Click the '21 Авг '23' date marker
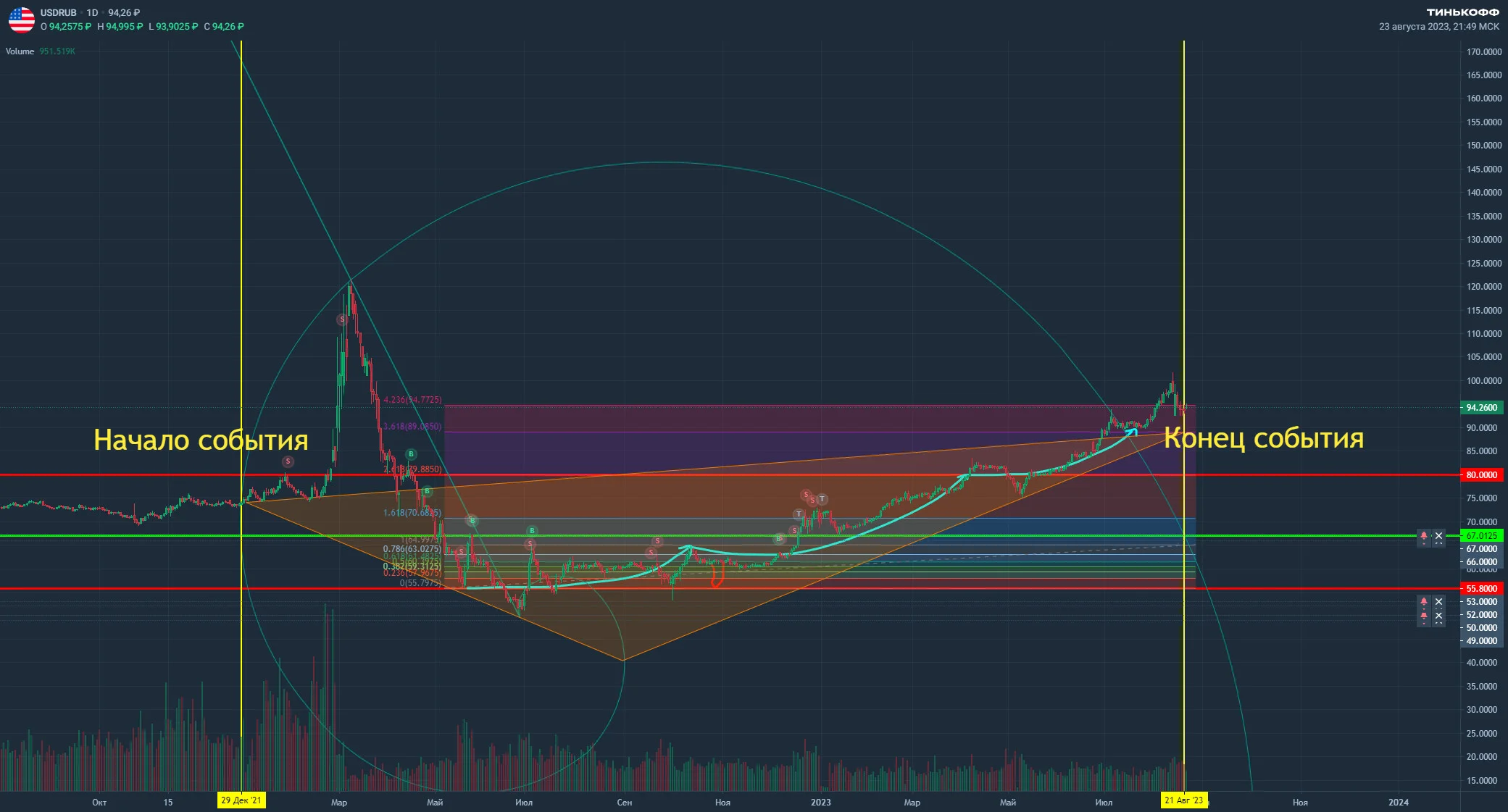Image resolution: width=1508 pixels, height=812 pixels. point(1183,800)
